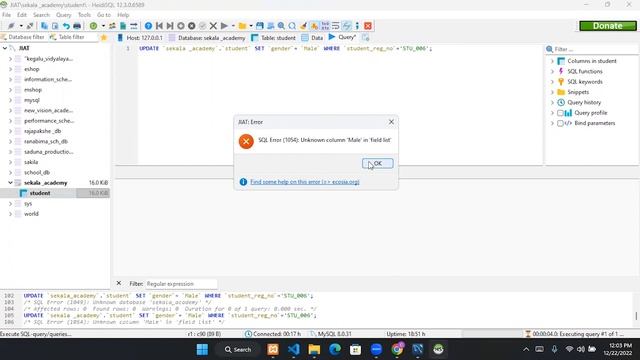The height and width of the screenshot is (360, 640).
Task: Tick the Query profile checkbox
Action: (x=560, y=113)
